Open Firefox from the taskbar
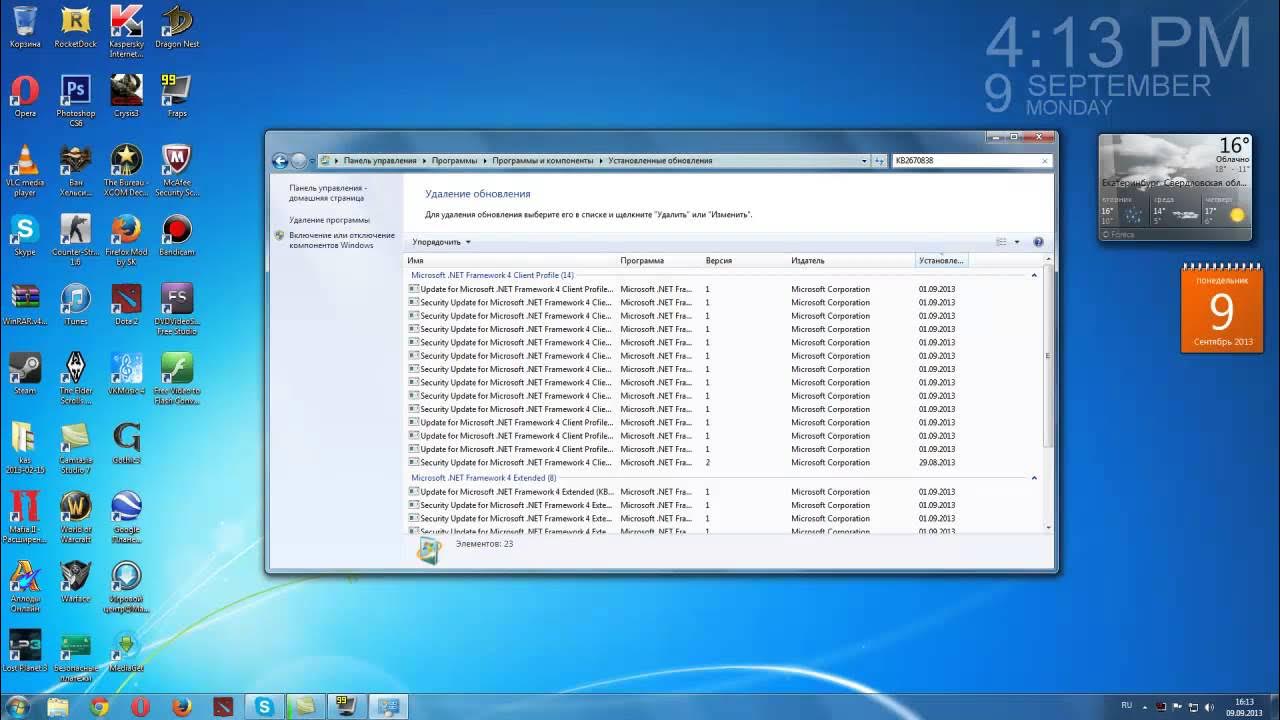The width and height of the screenshot is (1280, 720). (181, 707)
